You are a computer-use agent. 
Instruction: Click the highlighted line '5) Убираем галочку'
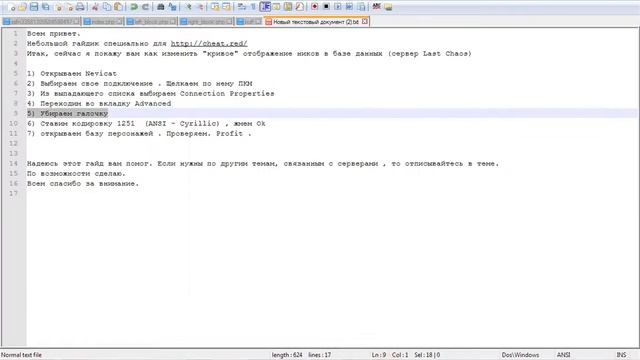pyautogui.click(x=67, y=113)
